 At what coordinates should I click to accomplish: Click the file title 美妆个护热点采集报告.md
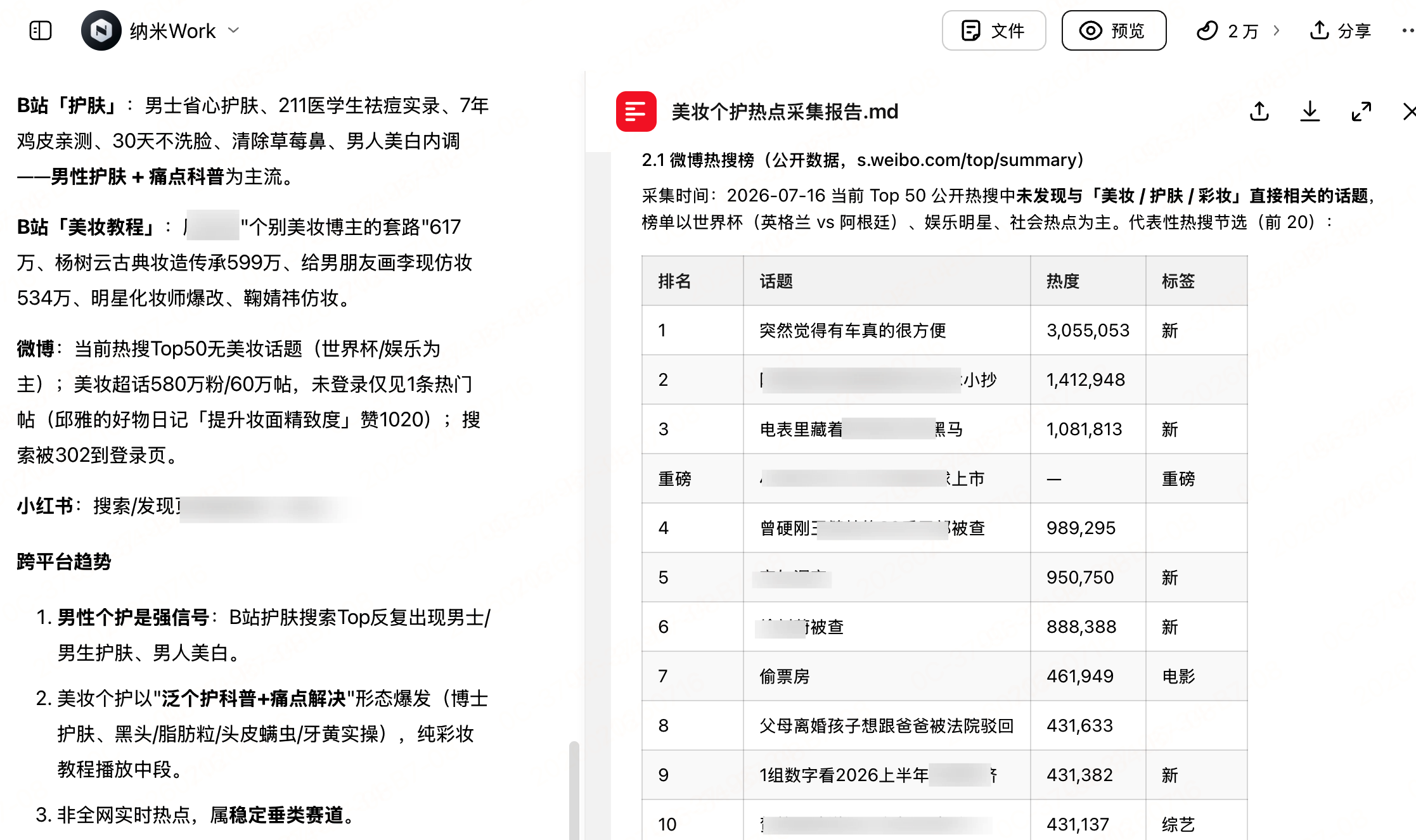coord(785,111)
